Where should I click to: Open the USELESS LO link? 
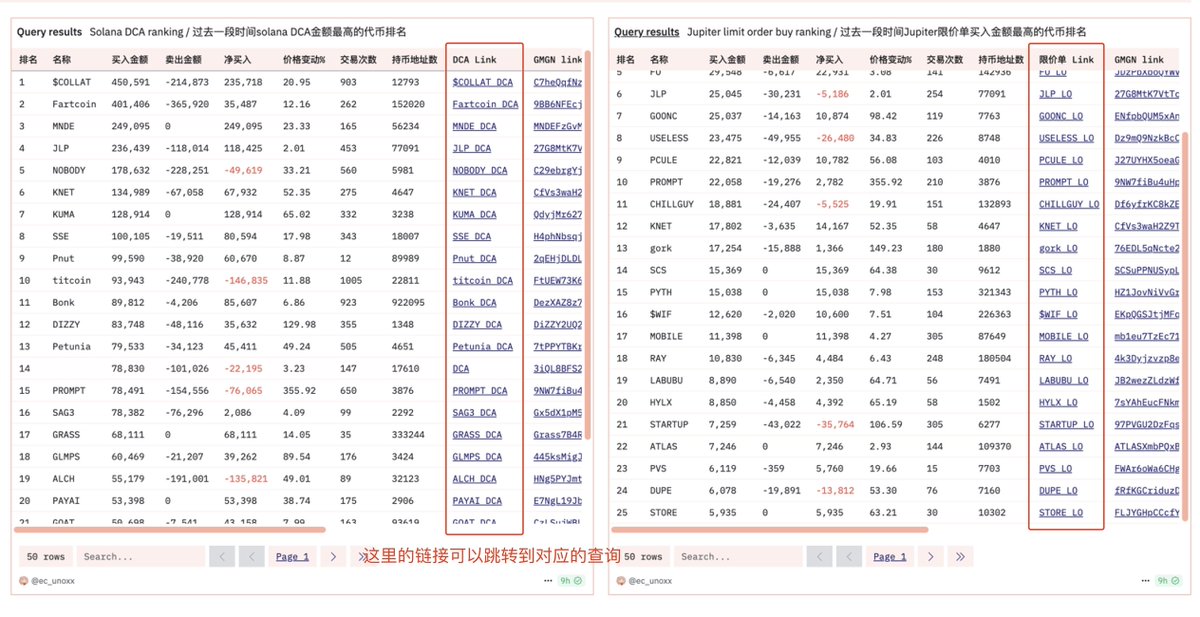pyautogui.click(x=1066, y=138)
